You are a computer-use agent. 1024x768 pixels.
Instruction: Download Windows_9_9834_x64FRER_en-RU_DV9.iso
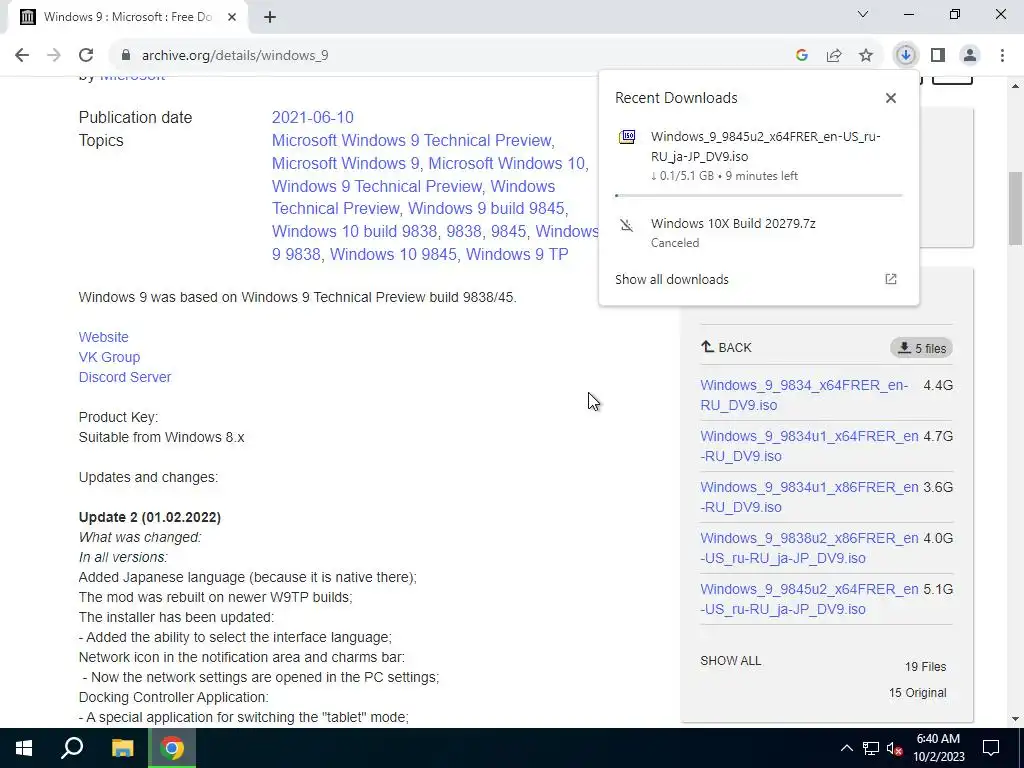click(x=804, y=395)
